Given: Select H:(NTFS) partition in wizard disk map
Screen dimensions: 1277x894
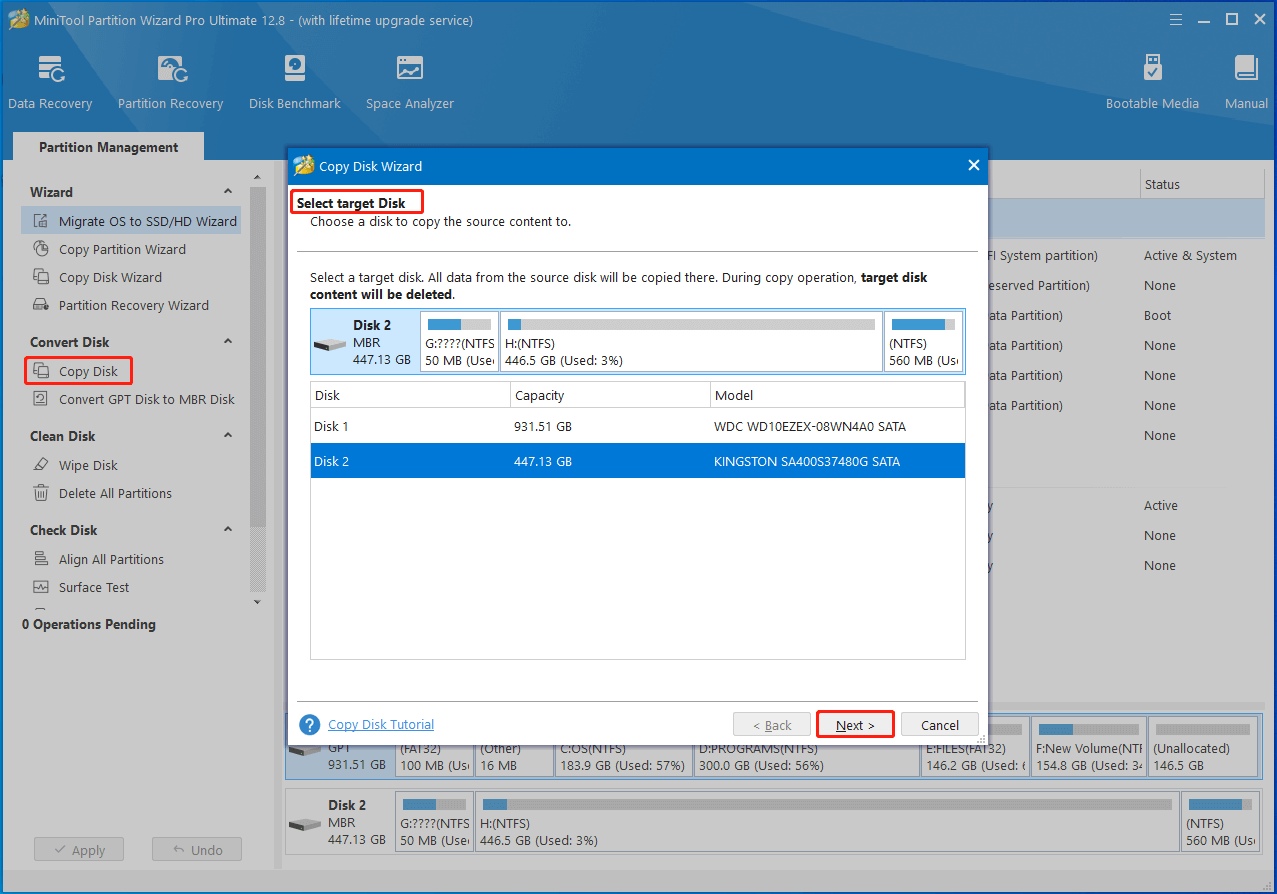Looking at the screenshot, I should pos(691,341).
